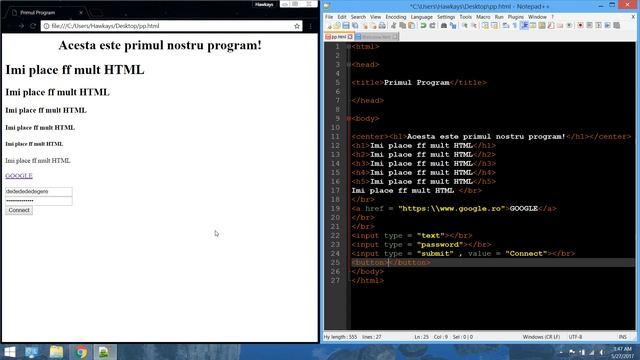
Task: Click the Zoom In toolbar icon
Action: (465, 26)
